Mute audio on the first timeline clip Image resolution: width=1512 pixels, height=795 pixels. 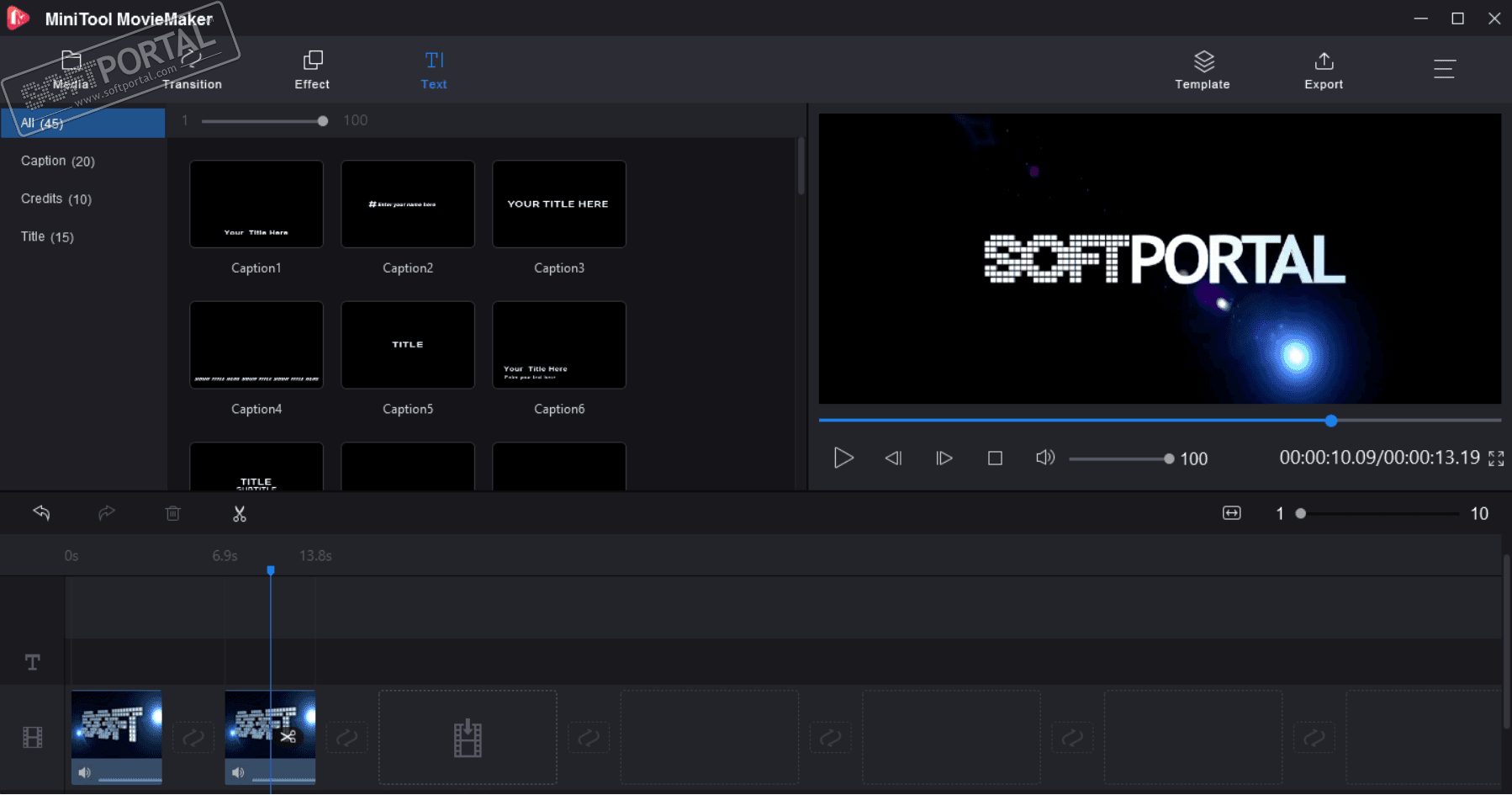(x=84, y=772)
